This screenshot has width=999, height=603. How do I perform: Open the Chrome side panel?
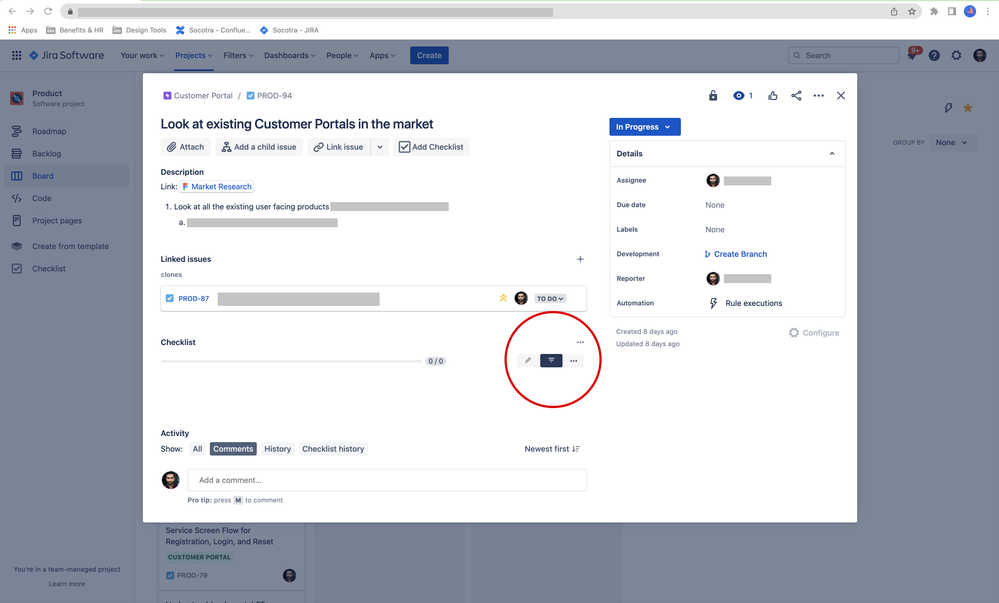coord(952,11)
